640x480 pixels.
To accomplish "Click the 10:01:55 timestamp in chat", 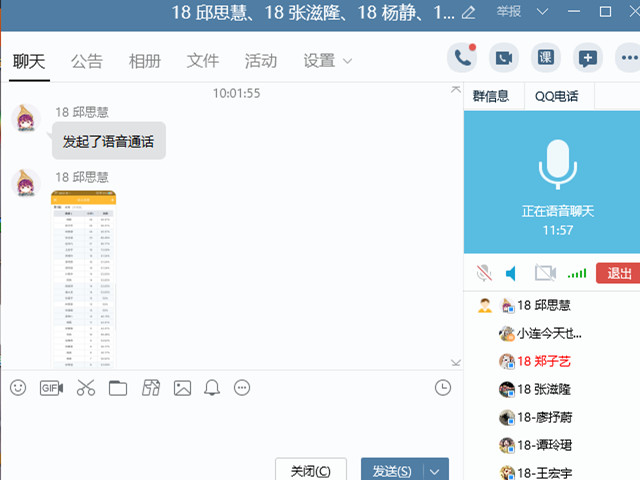I will coord(236,93).
